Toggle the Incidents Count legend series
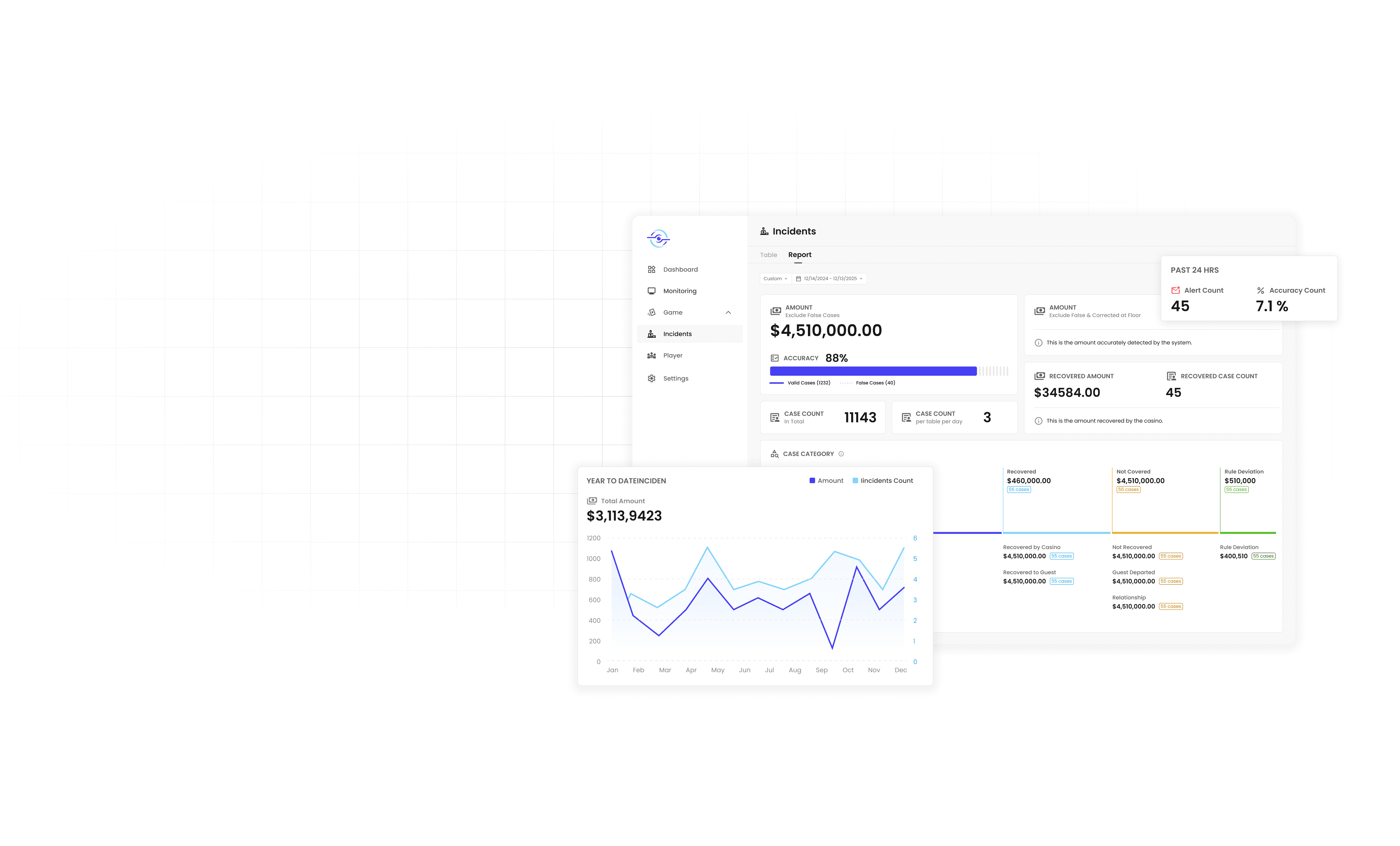The height and width of the screenshot is (846, 1400). coord(882,481)
